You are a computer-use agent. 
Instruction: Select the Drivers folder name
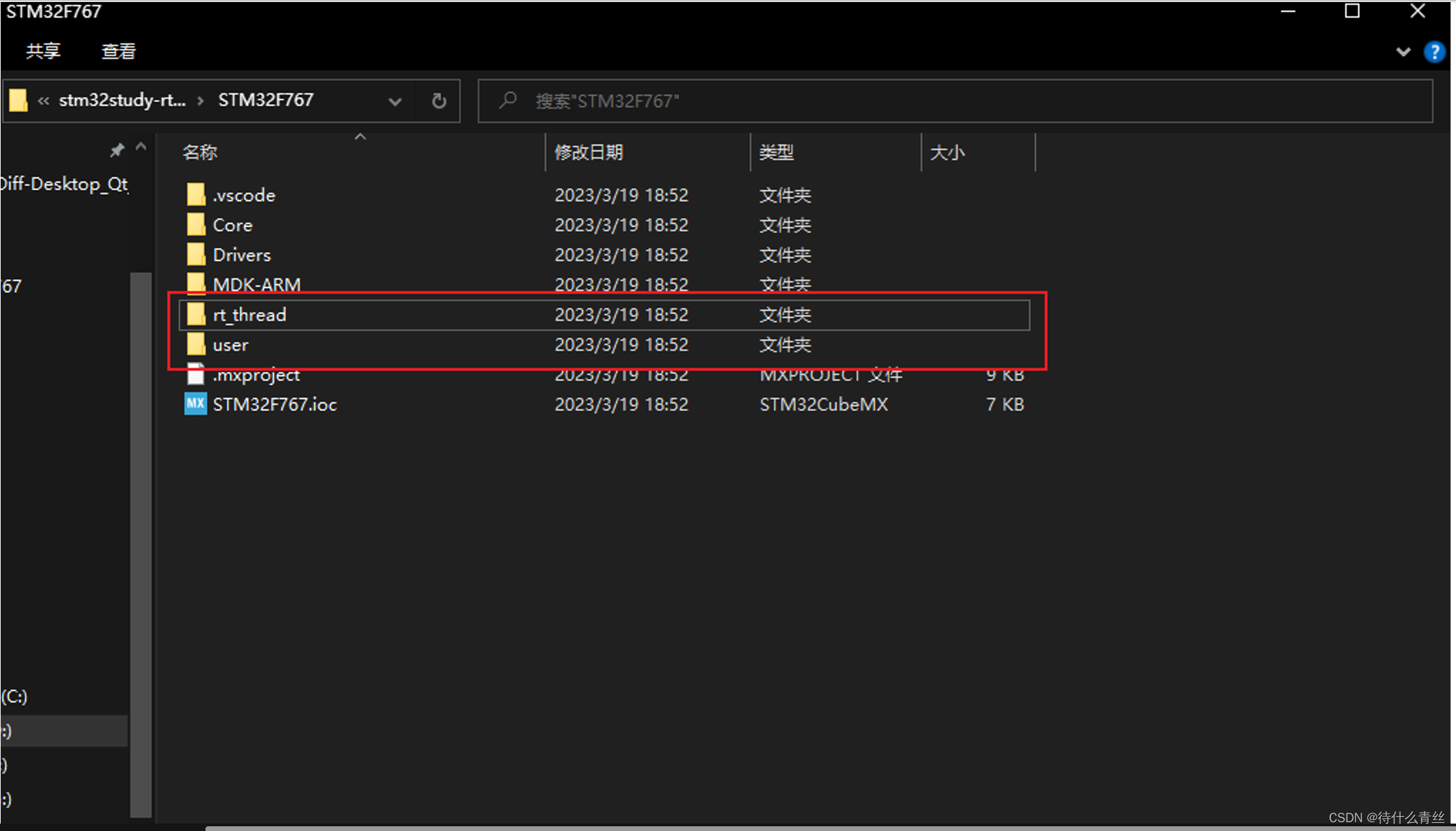[242, 255]
